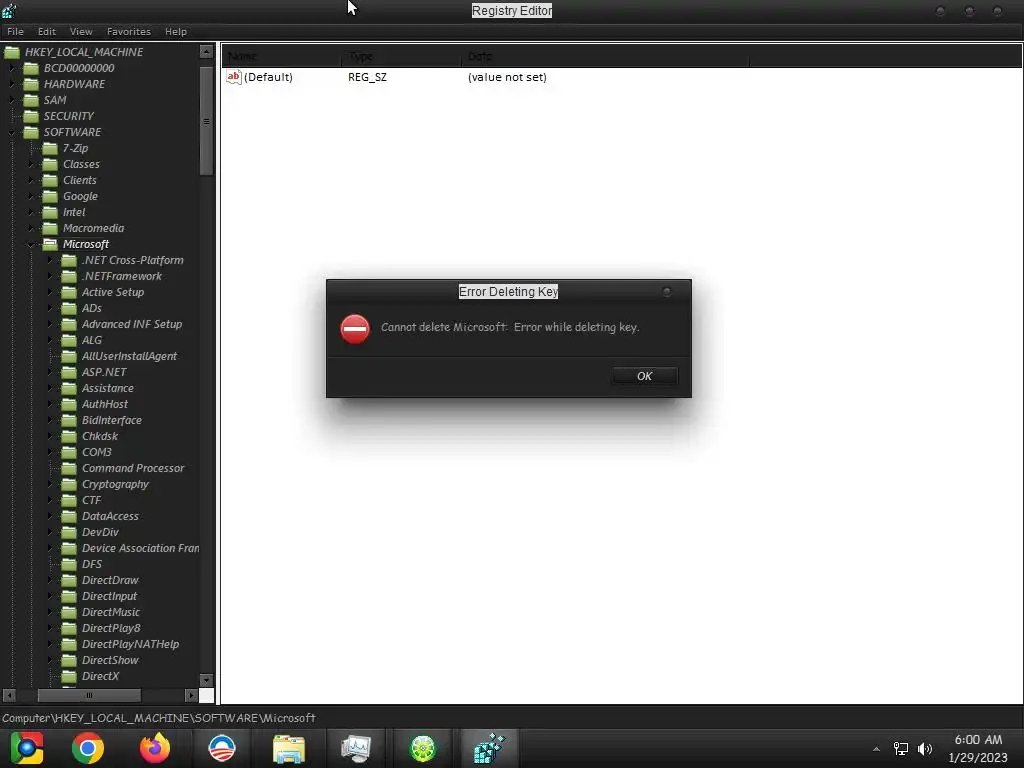This screenshot has height=768, width=1024.
Task: Select the .NET Cross-Platform key
Action: pos(133,260)
